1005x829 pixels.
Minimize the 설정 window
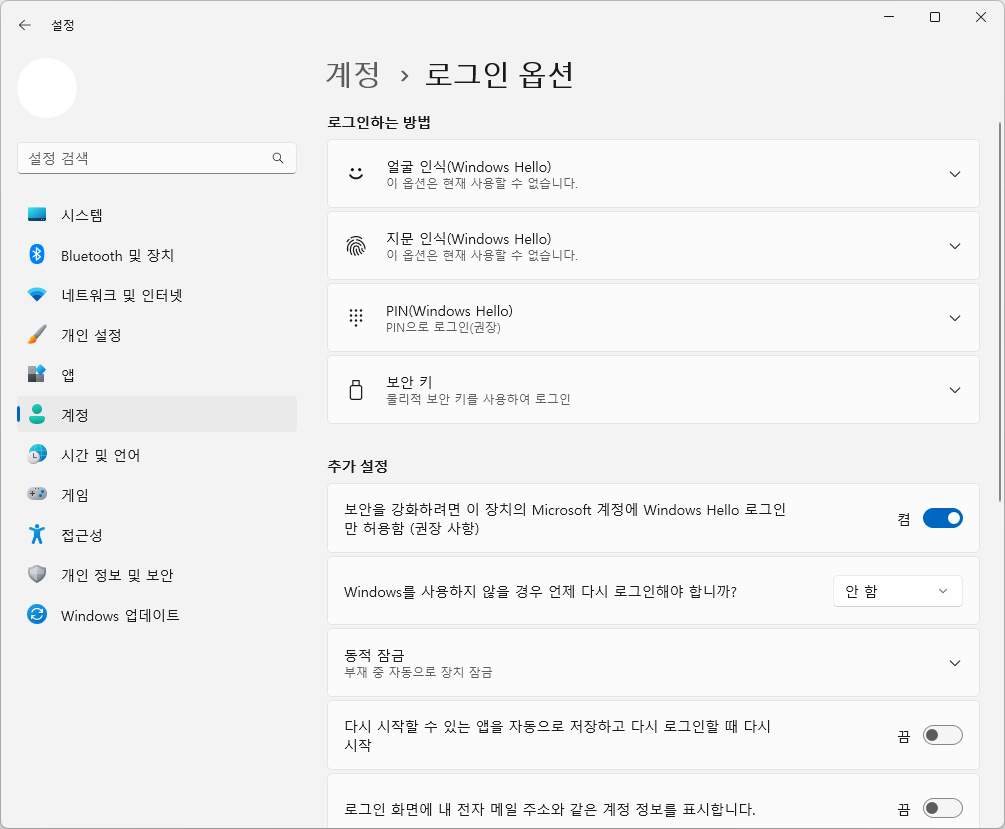click(889, 17)
